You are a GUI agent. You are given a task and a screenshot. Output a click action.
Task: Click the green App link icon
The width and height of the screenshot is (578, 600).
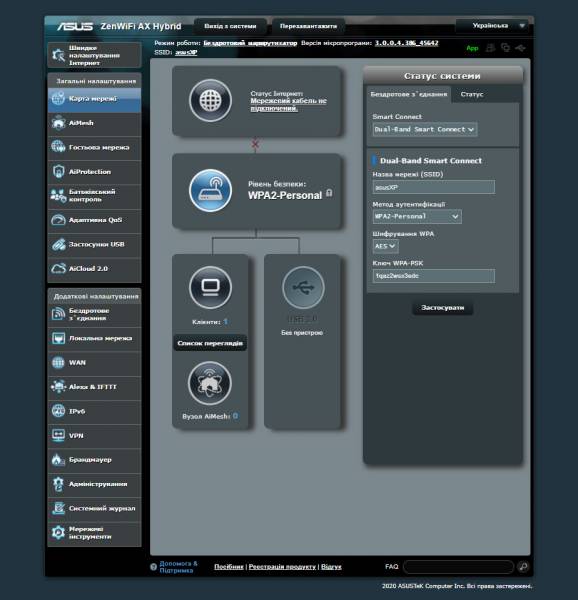472,48
